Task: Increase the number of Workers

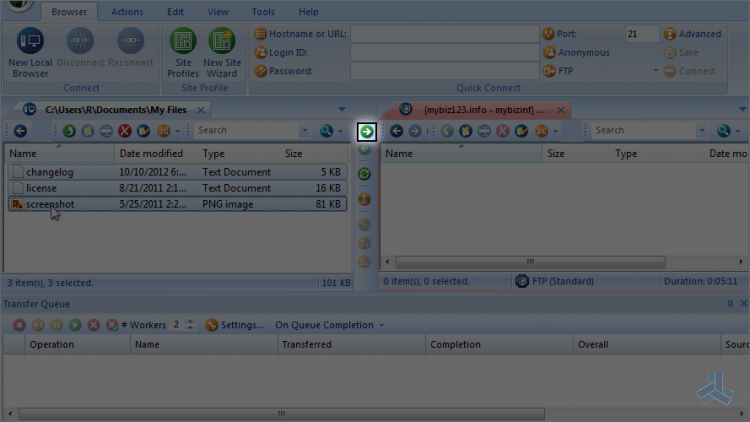Action: coord(190,322)
